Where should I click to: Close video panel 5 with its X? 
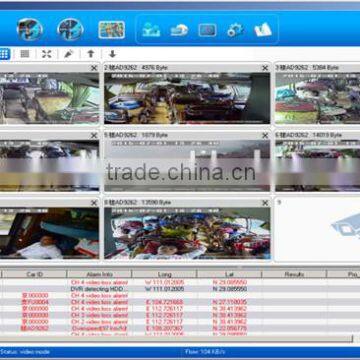[x=265, y=136]
